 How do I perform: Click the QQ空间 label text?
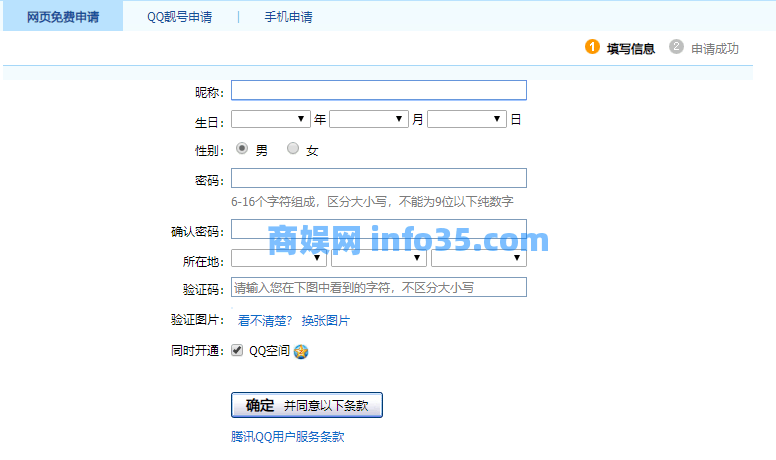click(x=269, y=351)
